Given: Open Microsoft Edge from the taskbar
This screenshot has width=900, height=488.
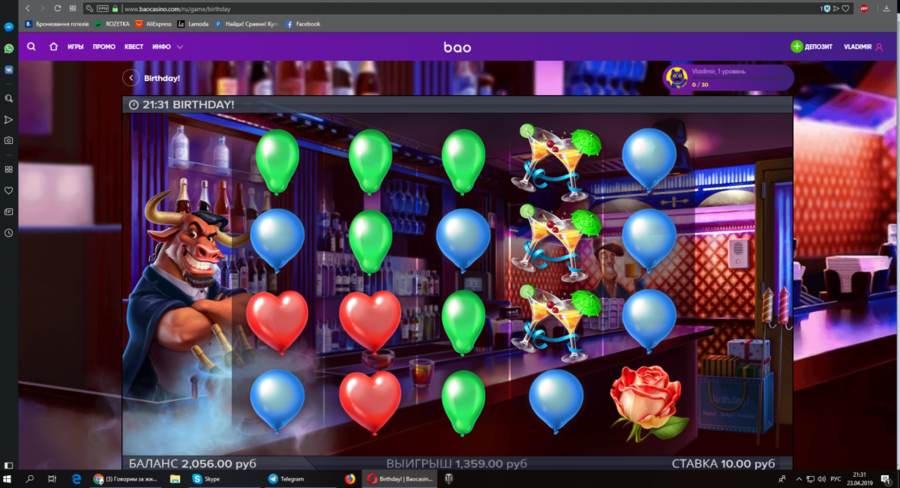Looking at the screenshot, I should click(76, 479).
